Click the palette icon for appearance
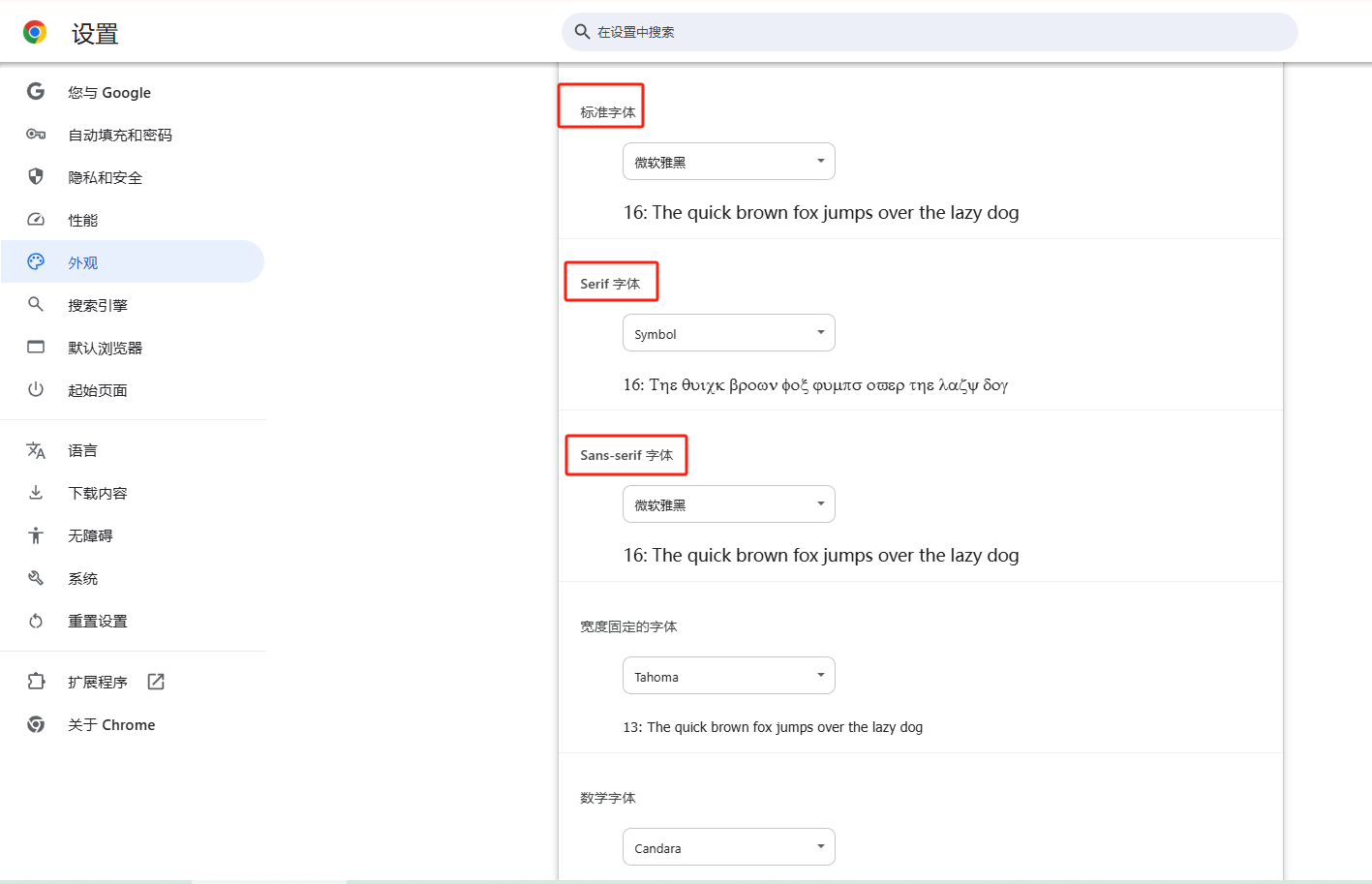This screenshot has height=884, width=1372. pyautogui.click(x=36, y=261)
